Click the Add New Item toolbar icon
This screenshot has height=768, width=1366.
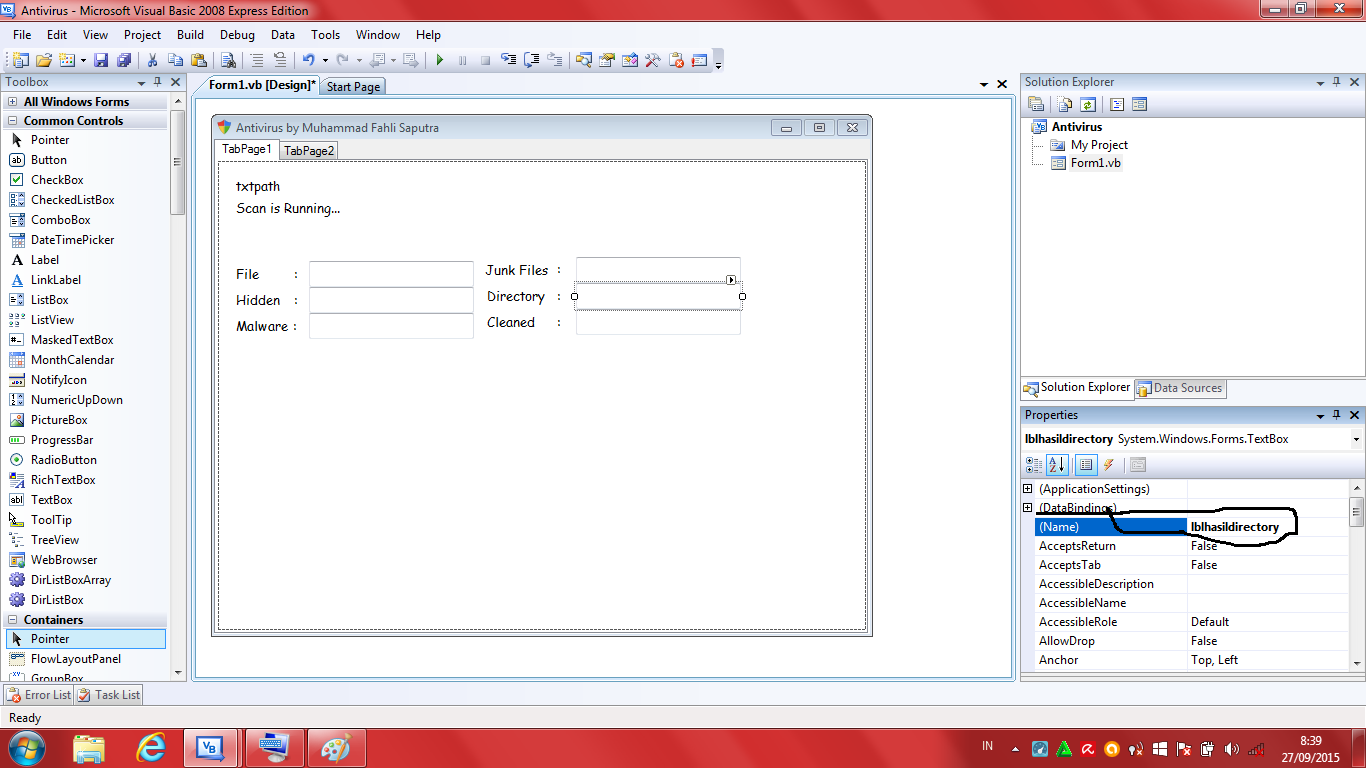(x=67, y=60)
